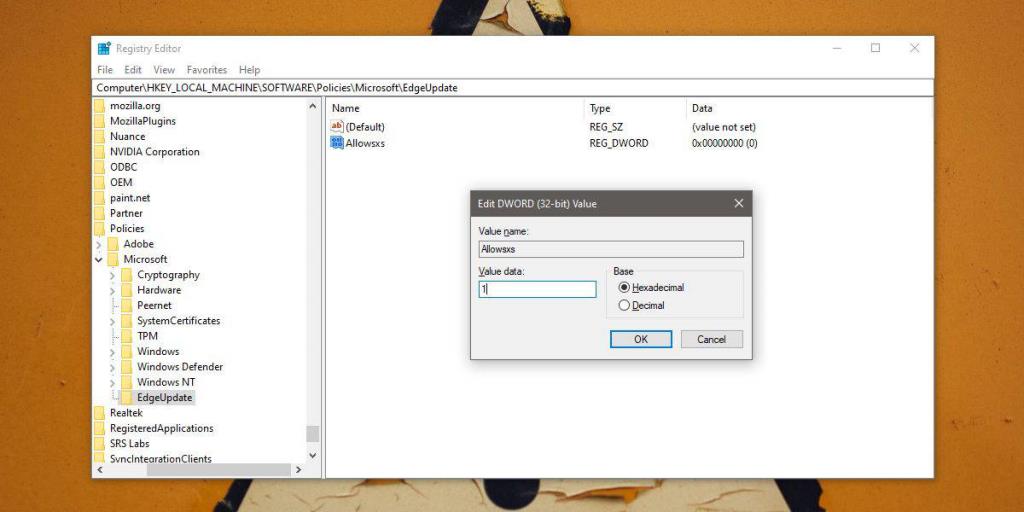
Task: Click the (value not set) data cell
Action: 724,127
